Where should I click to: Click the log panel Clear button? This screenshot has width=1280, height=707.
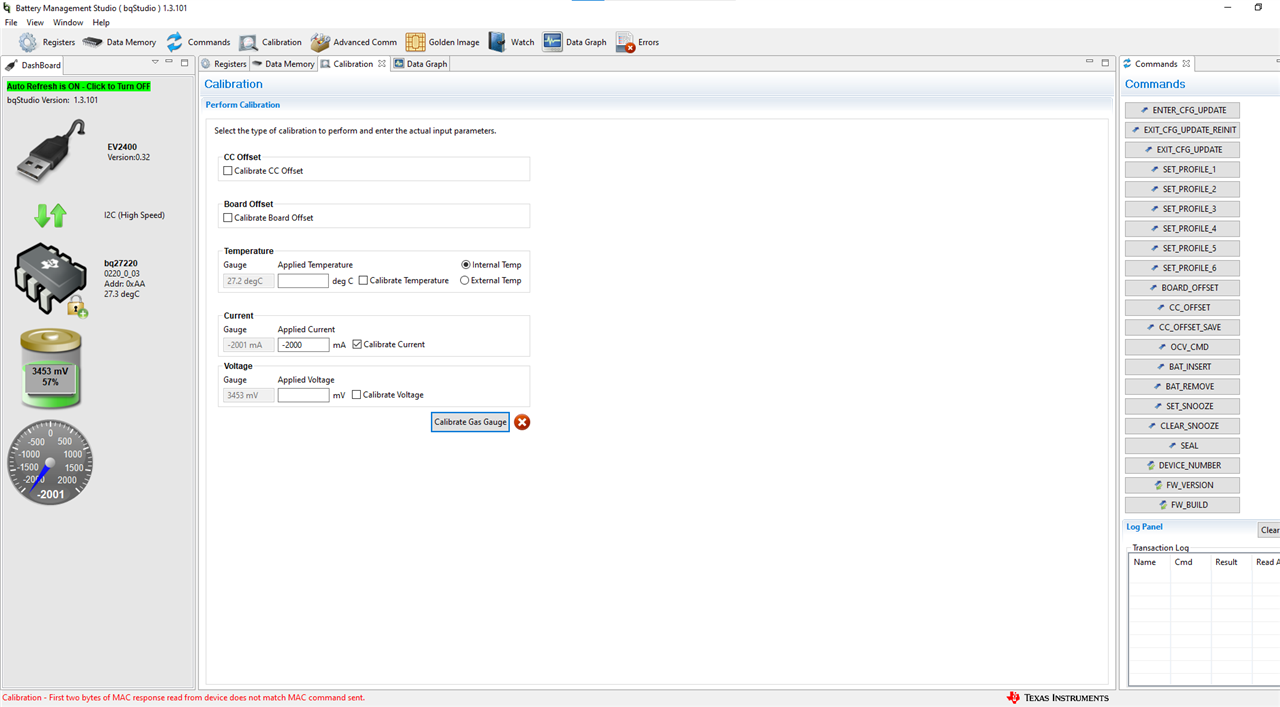click(1269, 530)
